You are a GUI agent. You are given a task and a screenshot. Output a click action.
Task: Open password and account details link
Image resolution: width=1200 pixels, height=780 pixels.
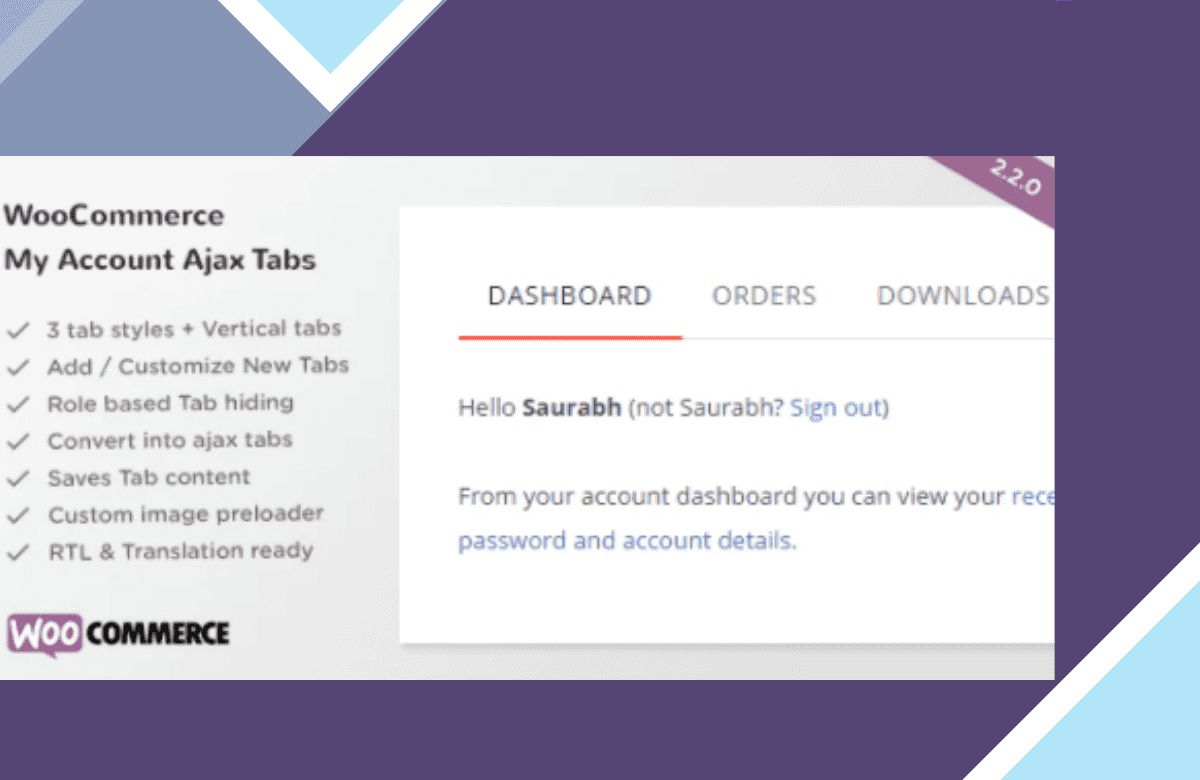point(627,541)
